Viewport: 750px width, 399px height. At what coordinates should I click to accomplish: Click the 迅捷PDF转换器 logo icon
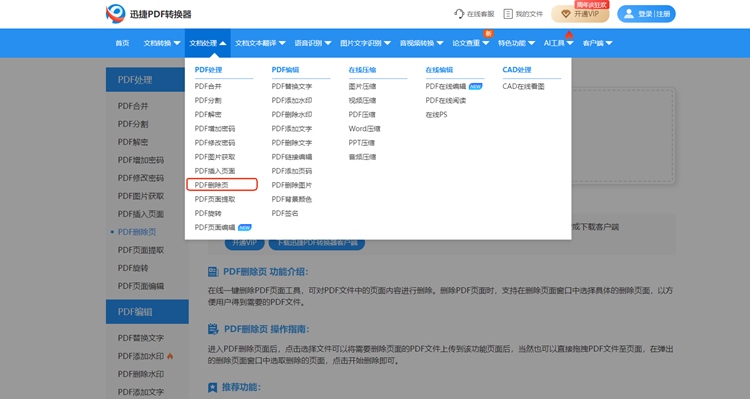click(x=115, y=14)
